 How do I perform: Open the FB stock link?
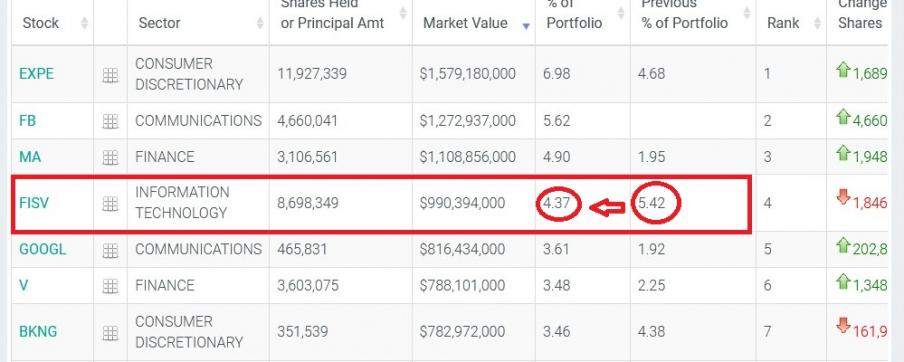28,121
